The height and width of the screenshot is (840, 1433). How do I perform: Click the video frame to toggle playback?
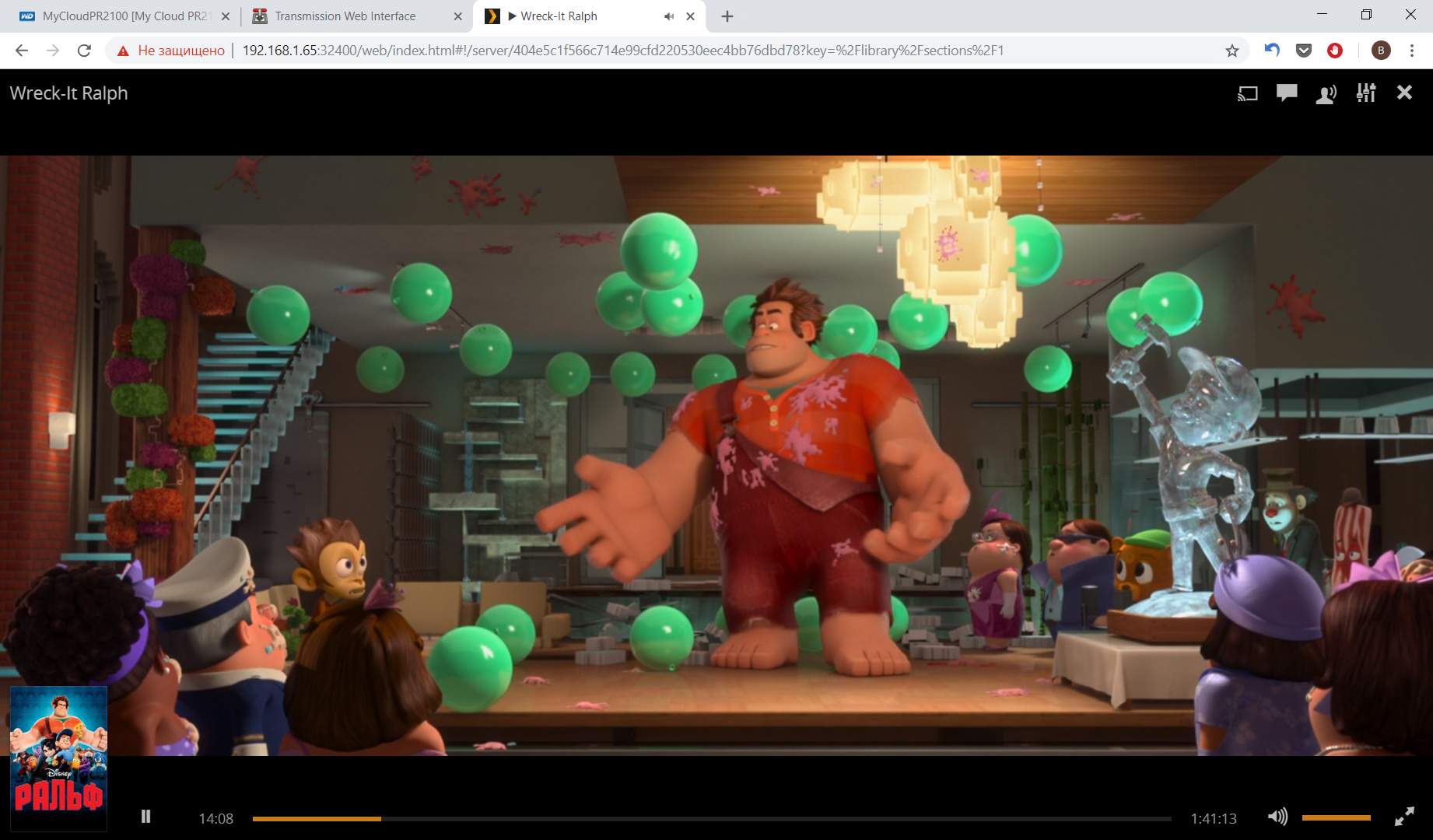click(x=716, y=455)
